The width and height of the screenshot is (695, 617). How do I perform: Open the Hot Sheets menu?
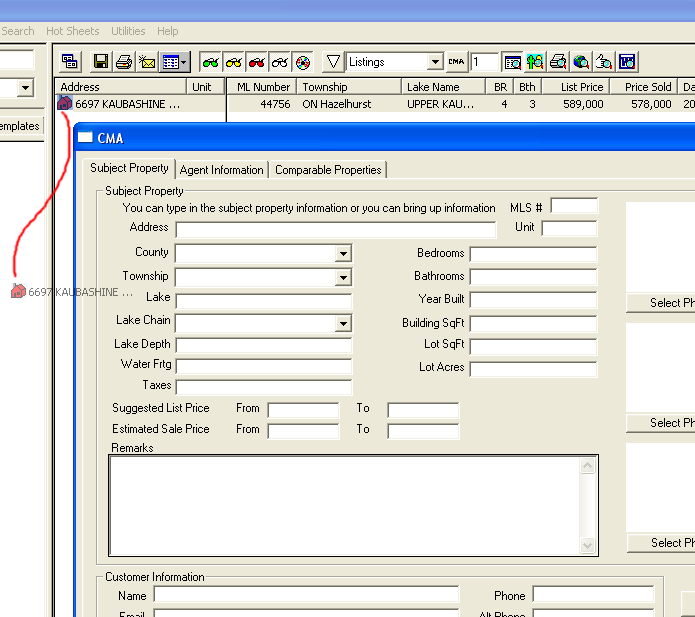click(73, 31)
